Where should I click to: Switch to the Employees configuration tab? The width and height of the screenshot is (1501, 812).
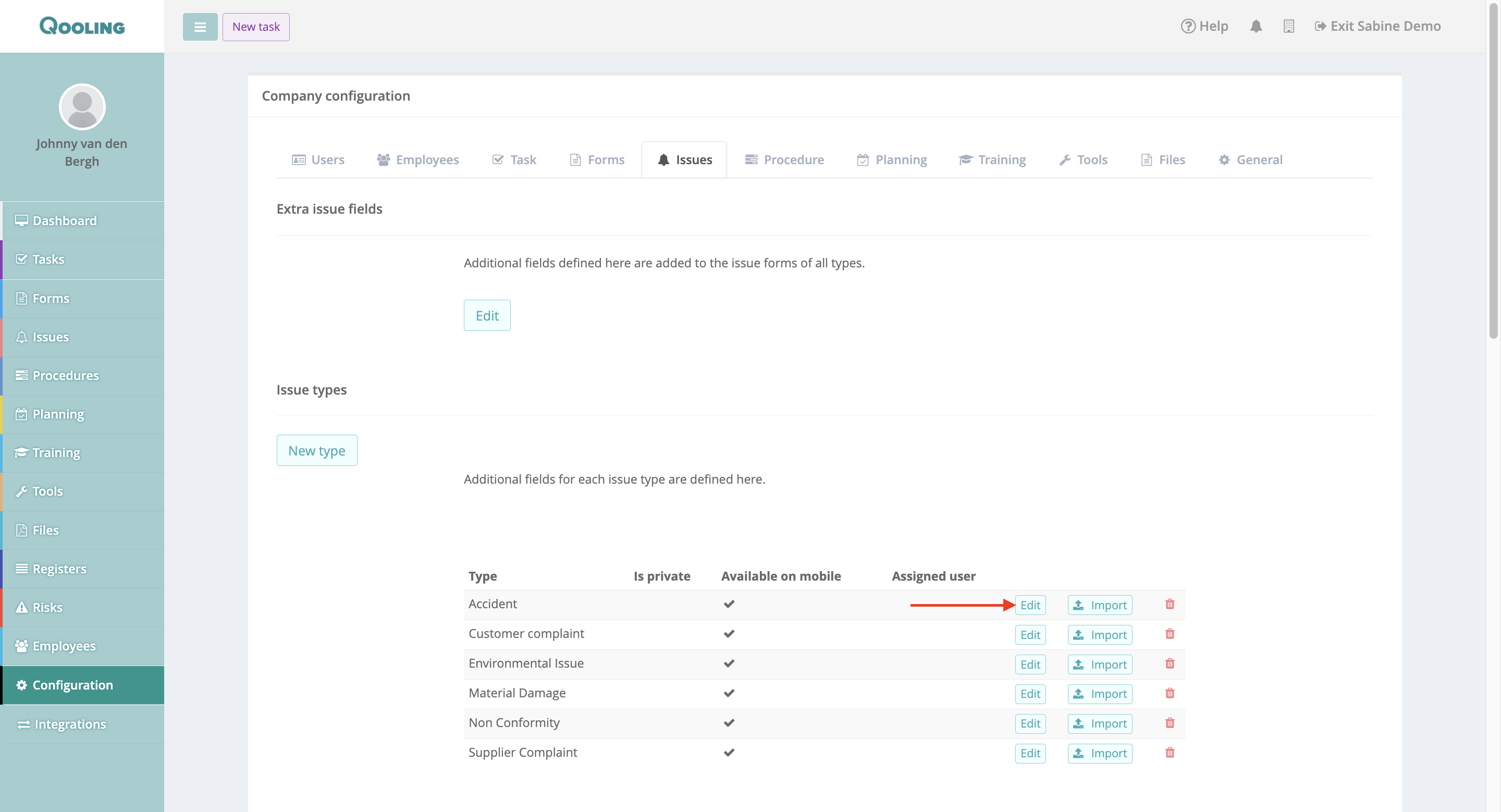(418, 159)
